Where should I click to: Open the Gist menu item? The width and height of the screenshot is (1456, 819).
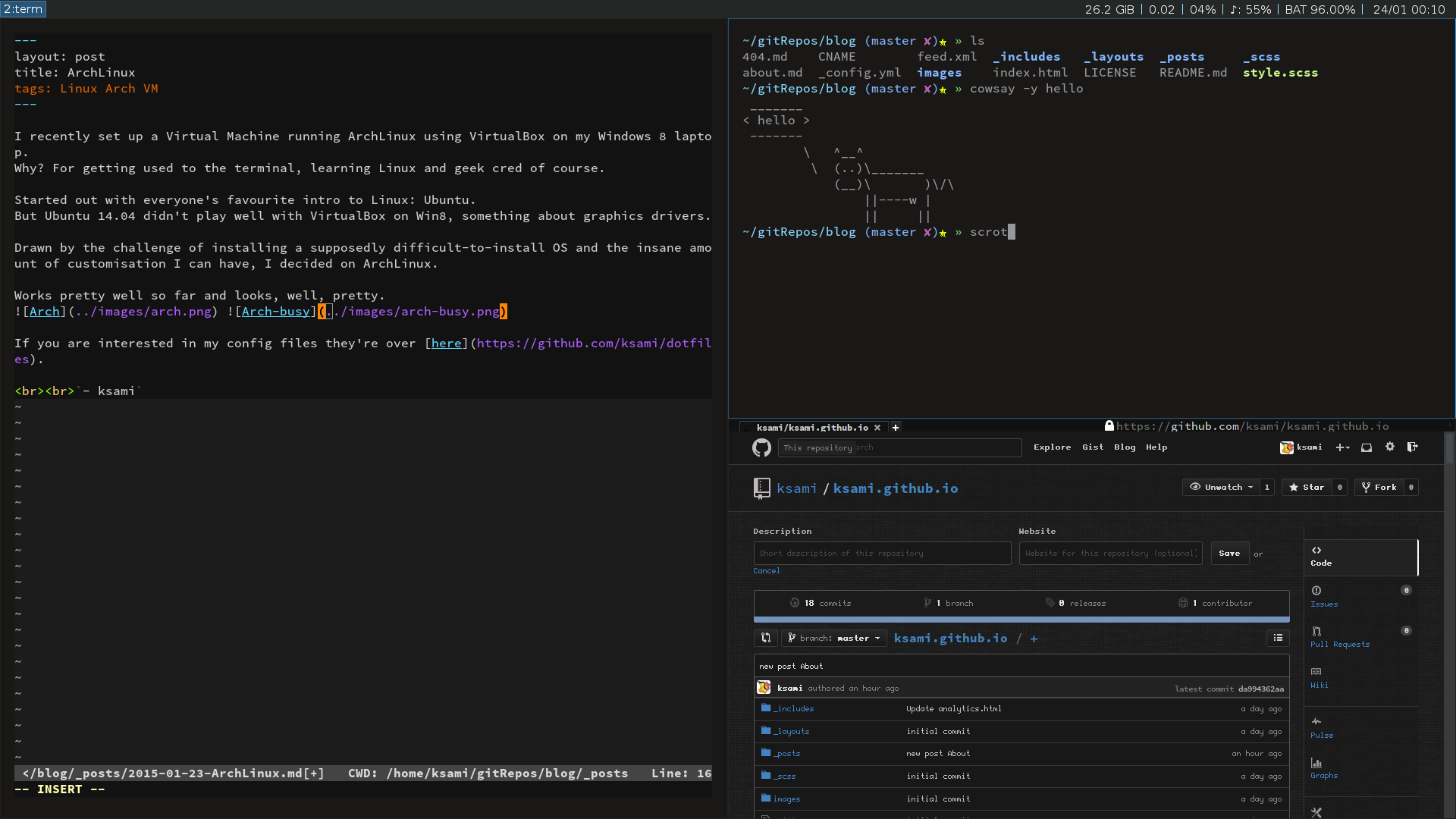[1093, 447]
